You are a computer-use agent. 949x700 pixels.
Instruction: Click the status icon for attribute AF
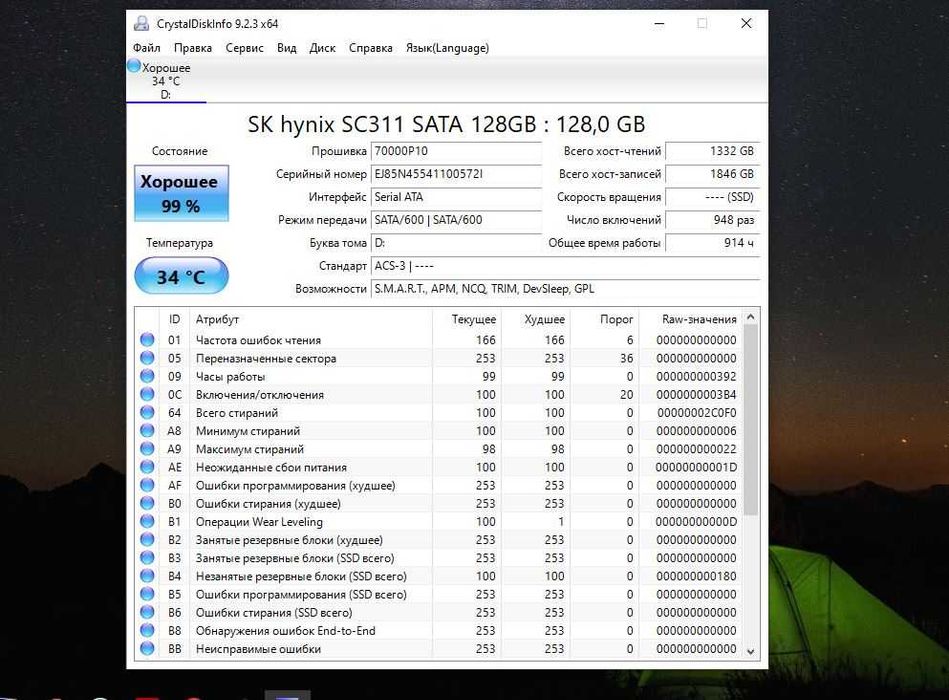[147, 485]
